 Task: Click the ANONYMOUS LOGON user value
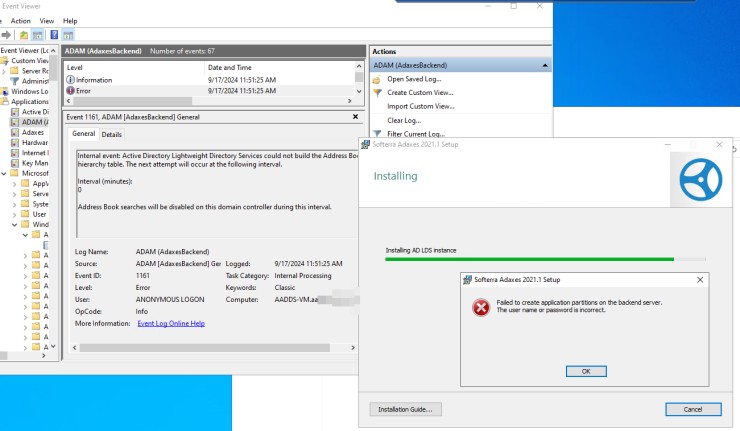[x=170, y=300]
